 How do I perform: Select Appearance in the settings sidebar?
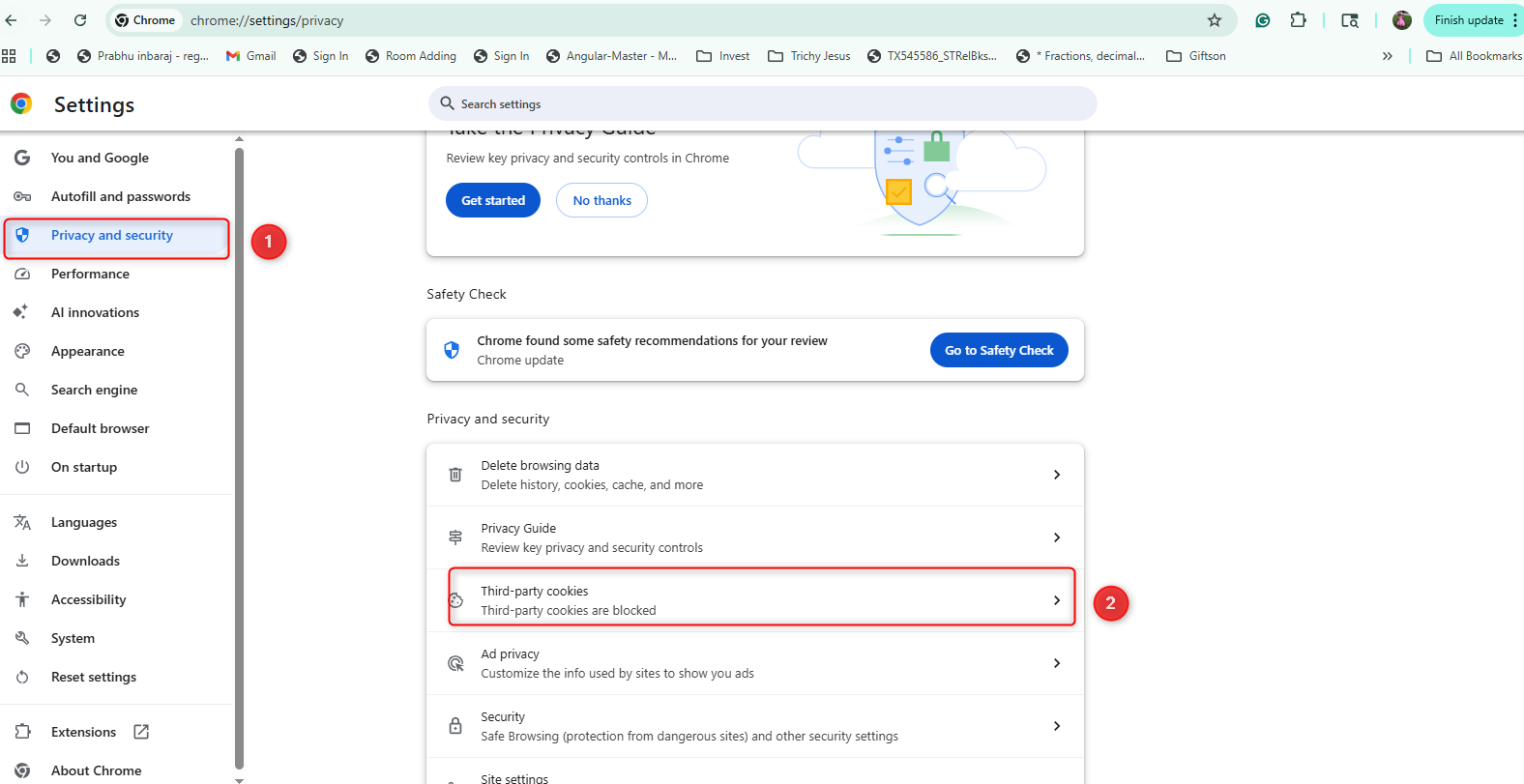tap(88, 351)
